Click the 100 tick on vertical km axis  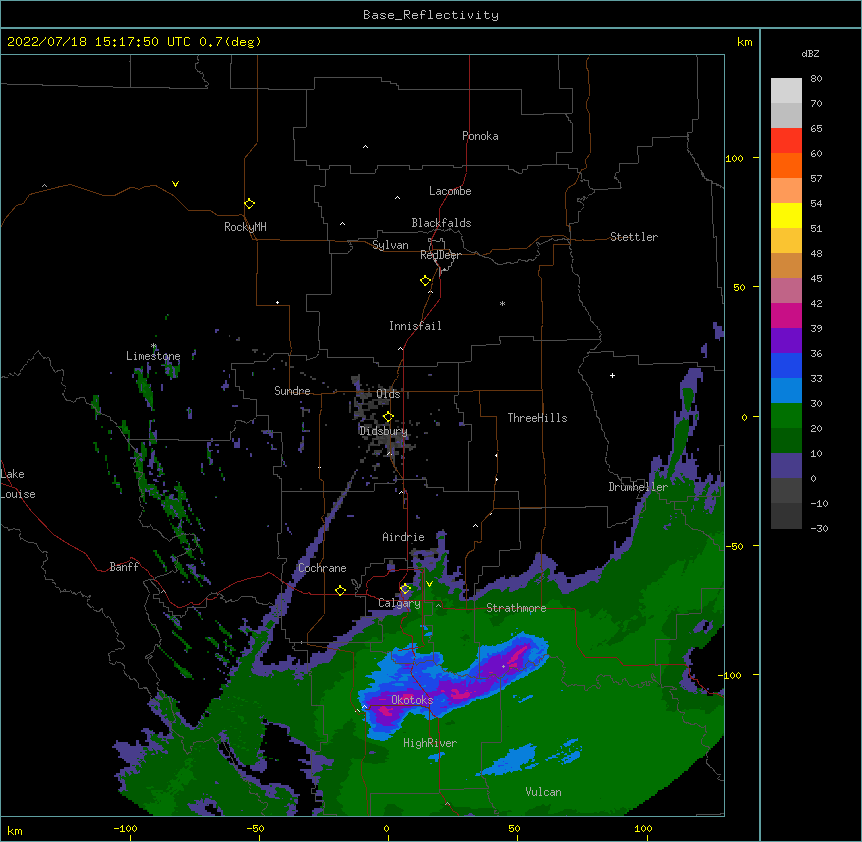(x=734, y=158)
